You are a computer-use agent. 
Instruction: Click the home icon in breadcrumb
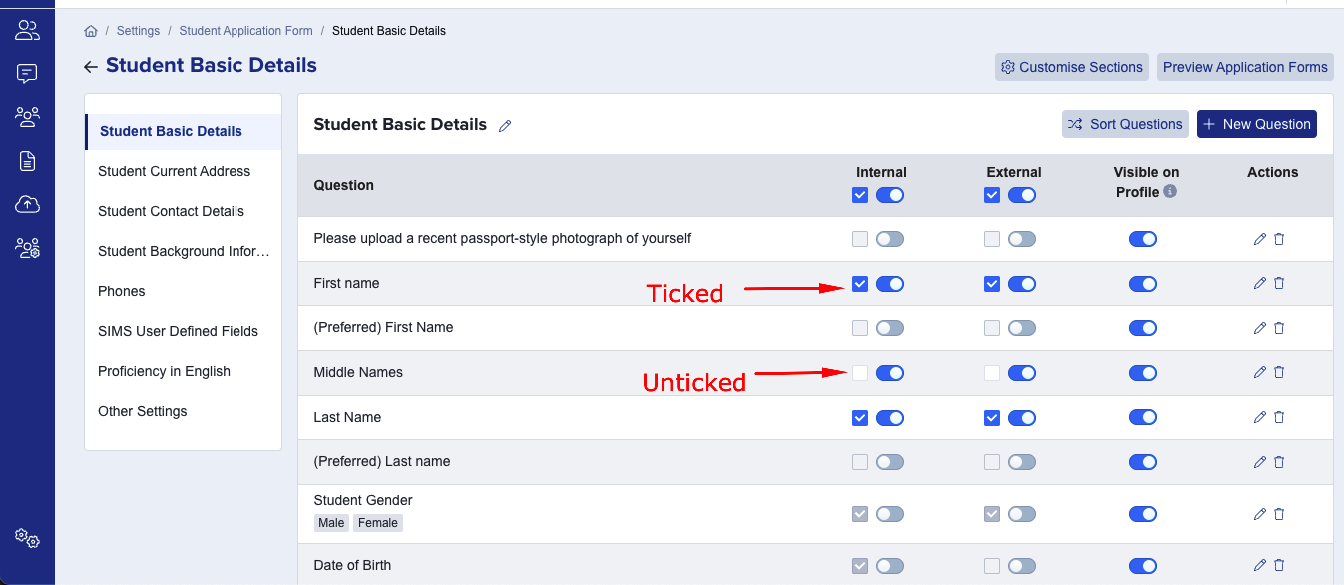[x=91, y=31]
